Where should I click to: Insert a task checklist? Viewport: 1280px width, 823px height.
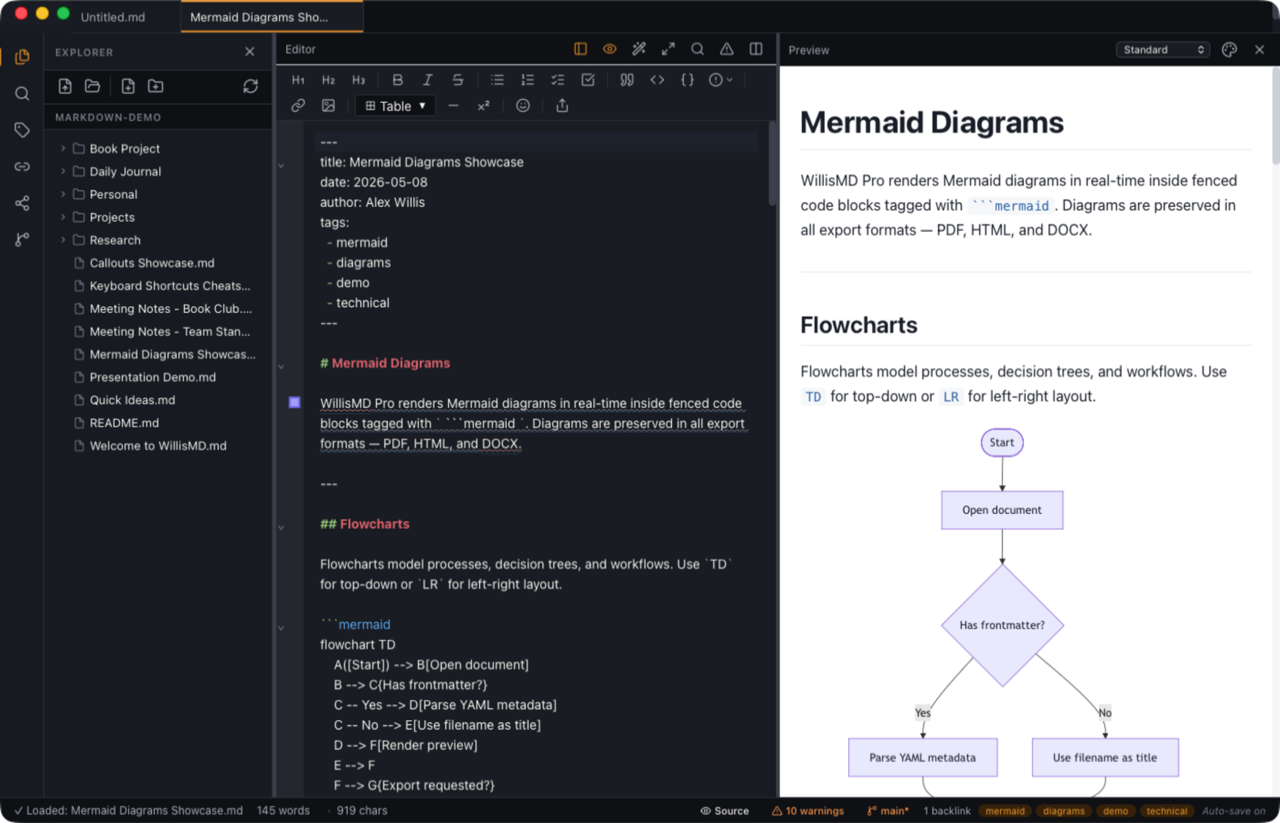click(x=557, y=80)
